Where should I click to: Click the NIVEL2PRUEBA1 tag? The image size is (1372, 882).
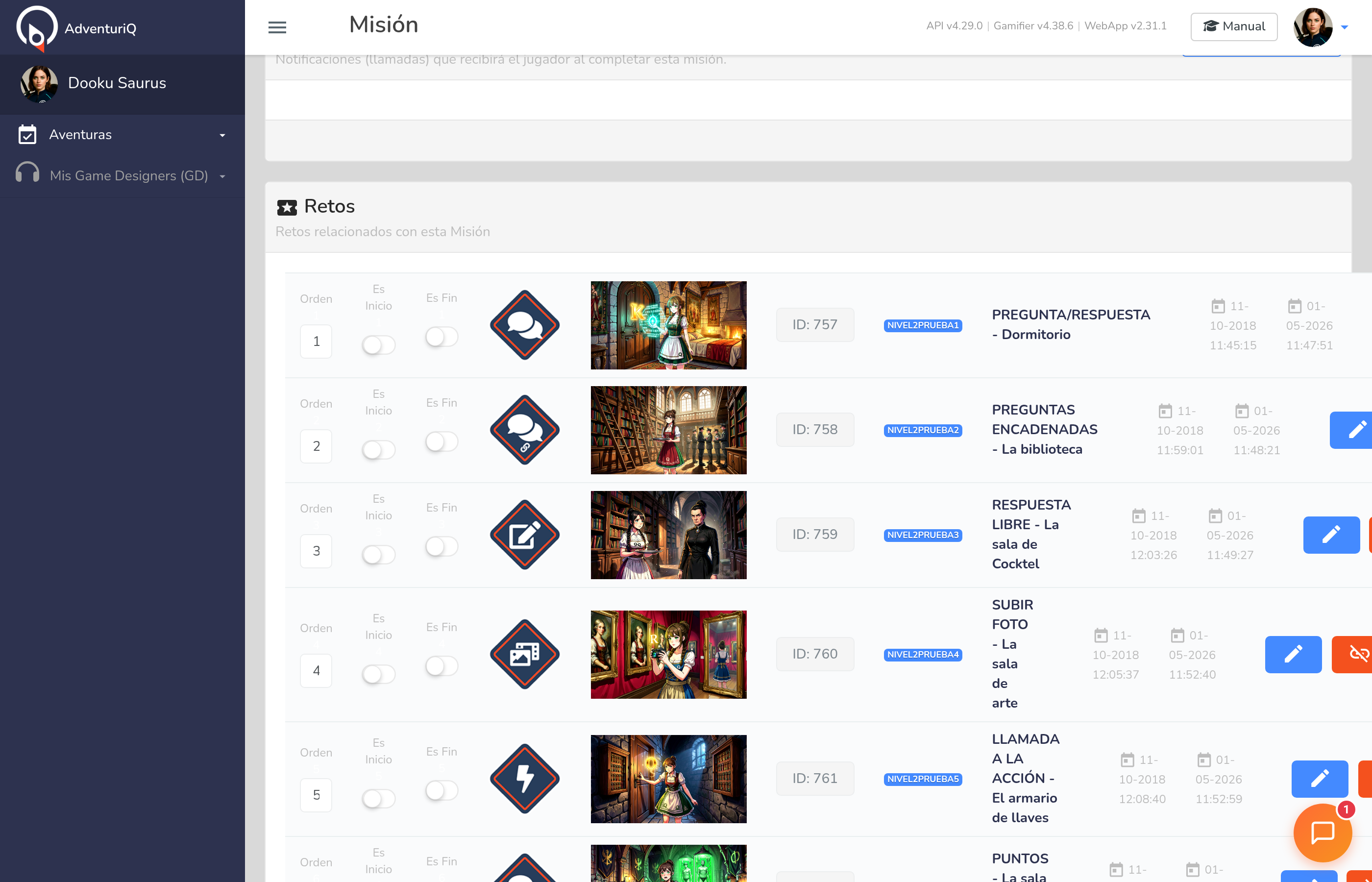pyautogui.click(x=923, y=325)
